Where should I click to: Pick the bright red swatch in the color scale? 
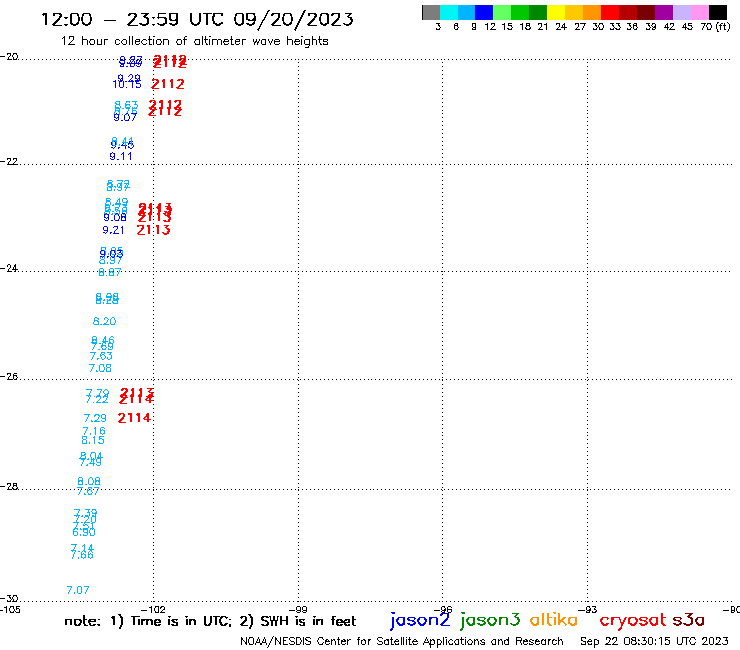coord(610,12)
